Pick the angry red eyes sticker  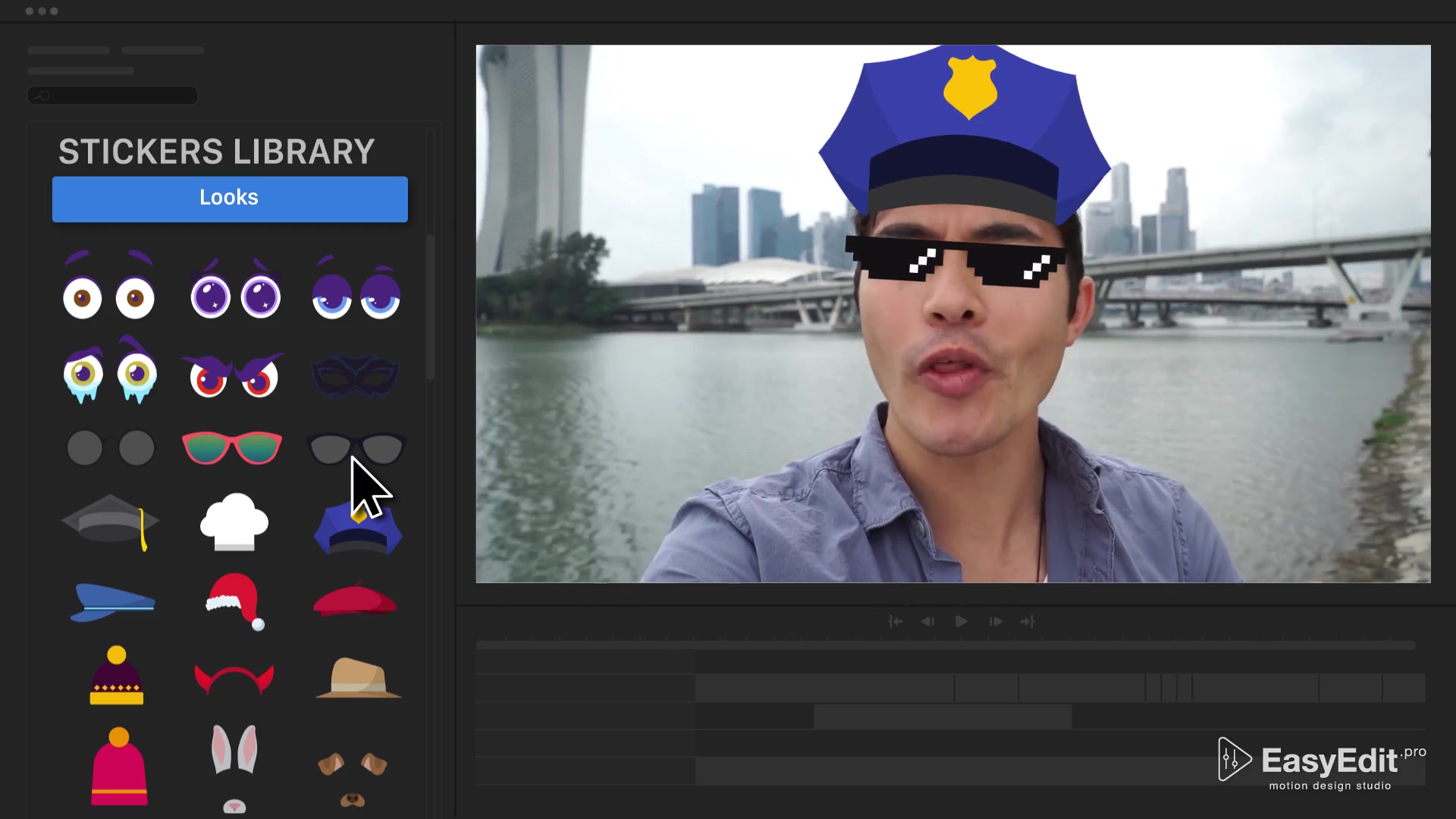(x=233, y=375)
